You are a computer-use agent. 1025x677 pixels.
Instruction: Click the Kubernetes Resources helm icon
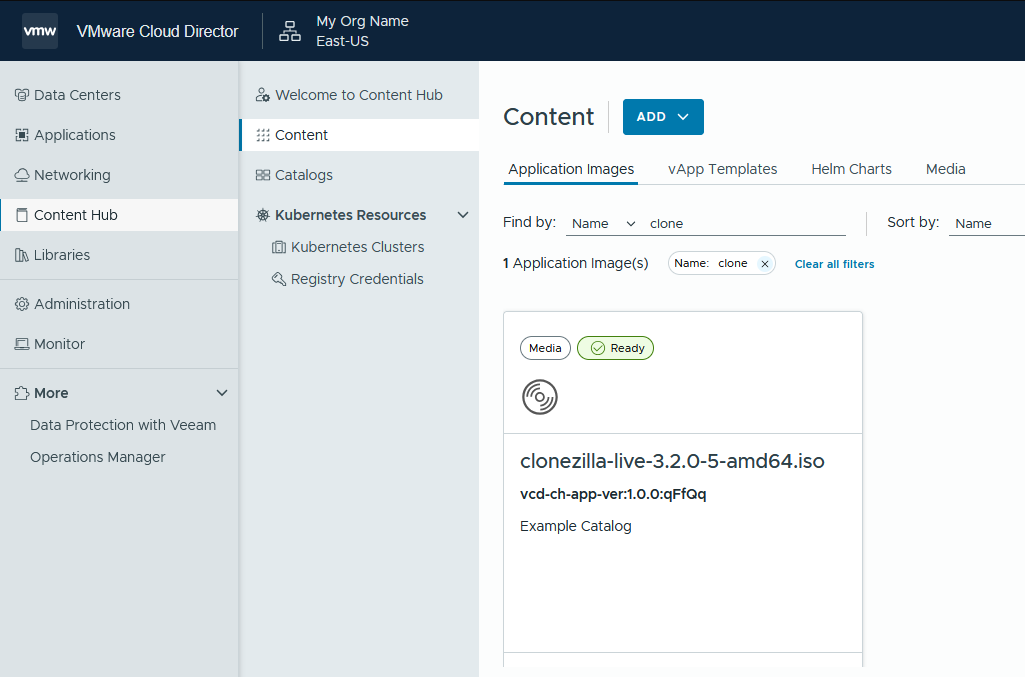tap(263, 215)
